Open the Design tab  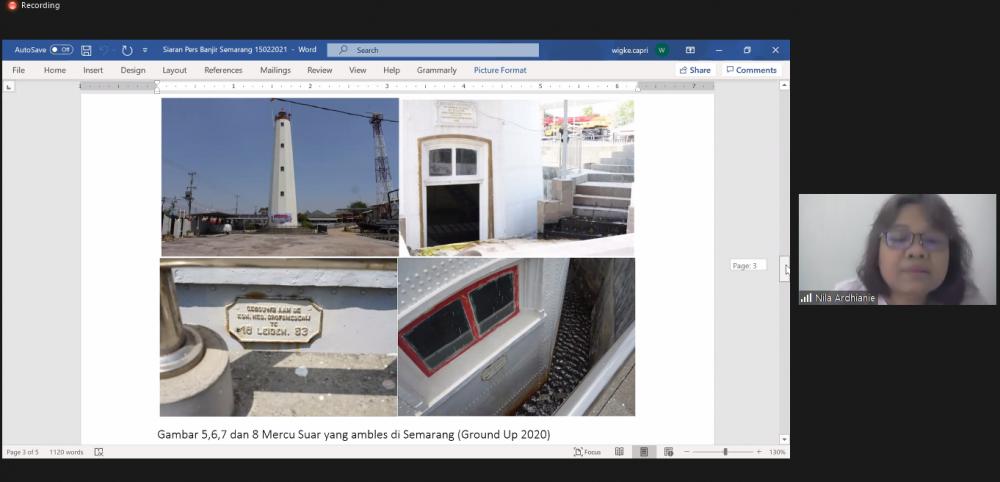coord(133,70)
